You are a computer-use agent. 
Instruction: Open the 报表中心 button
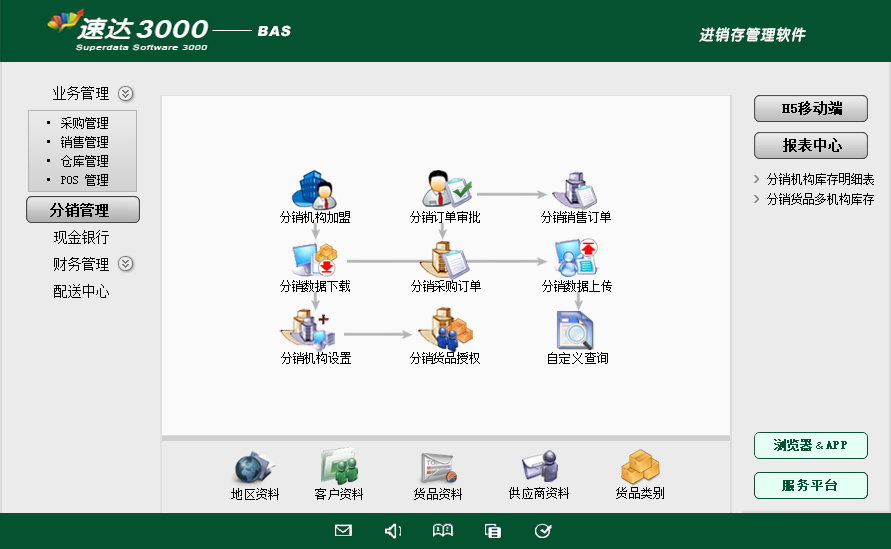[810, 146]
